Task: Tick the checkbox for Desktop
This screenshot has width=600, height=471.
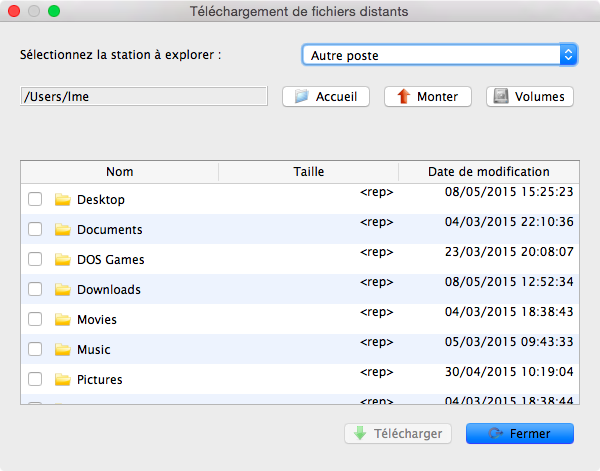Action: click(x=35, y=200)
